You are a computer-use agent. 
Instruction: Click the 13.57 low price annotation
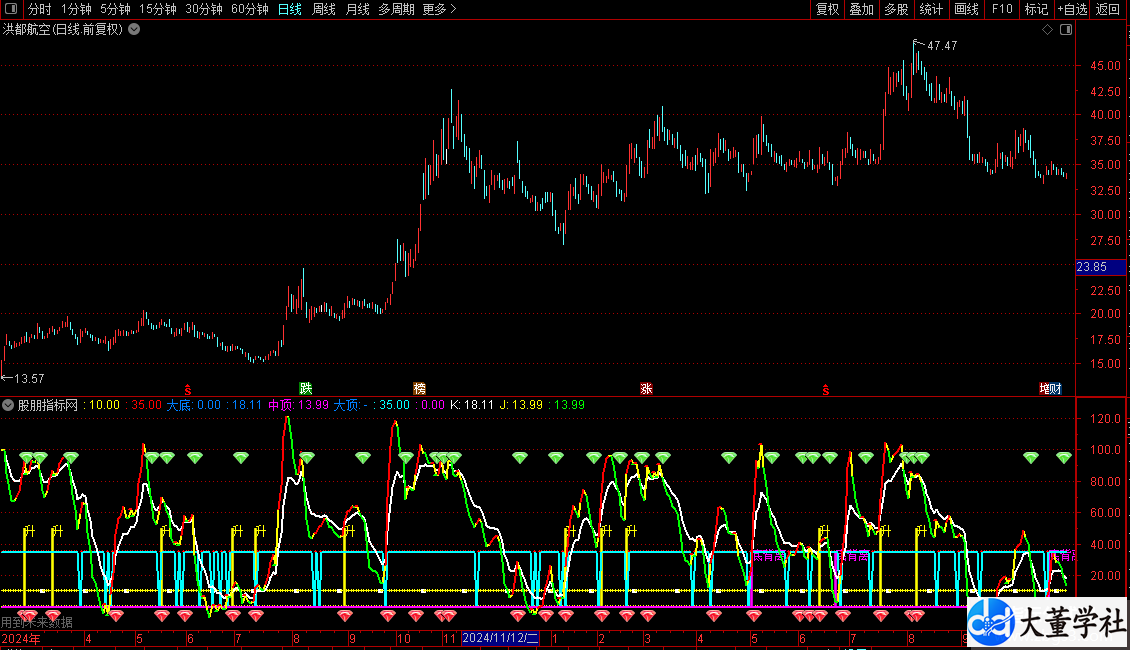29,378
